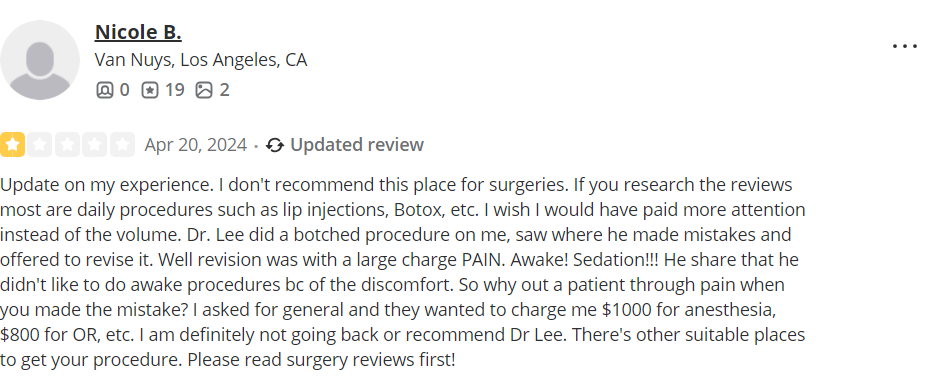Image resolution: width=946 pixels, height=385 pixels.
Task: Click the last line 'Please read surgery reviews first!'
Action: [321, 360]
